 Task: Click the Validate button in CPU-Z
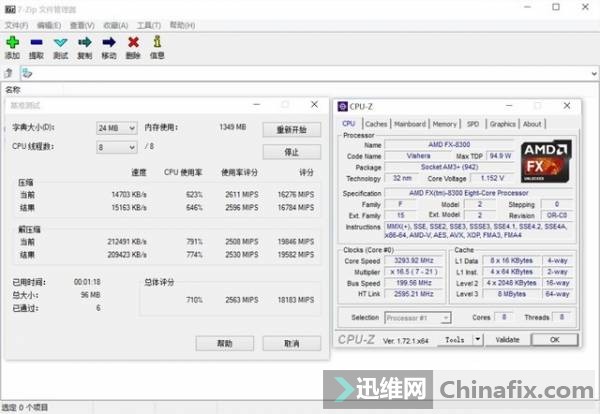tap(507, 339)
